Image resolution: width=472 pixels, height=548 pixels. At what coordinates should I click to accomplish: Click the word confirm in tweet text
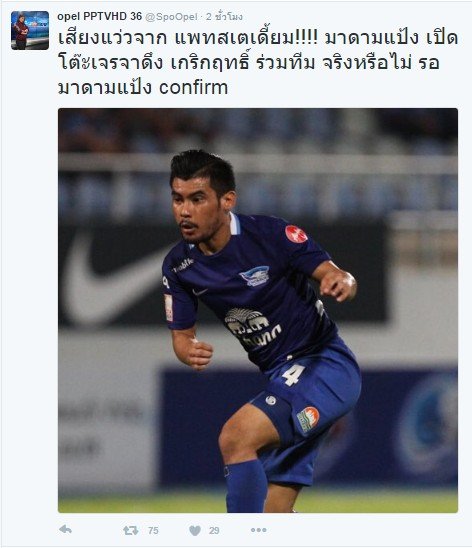click(x=194, y=87)
